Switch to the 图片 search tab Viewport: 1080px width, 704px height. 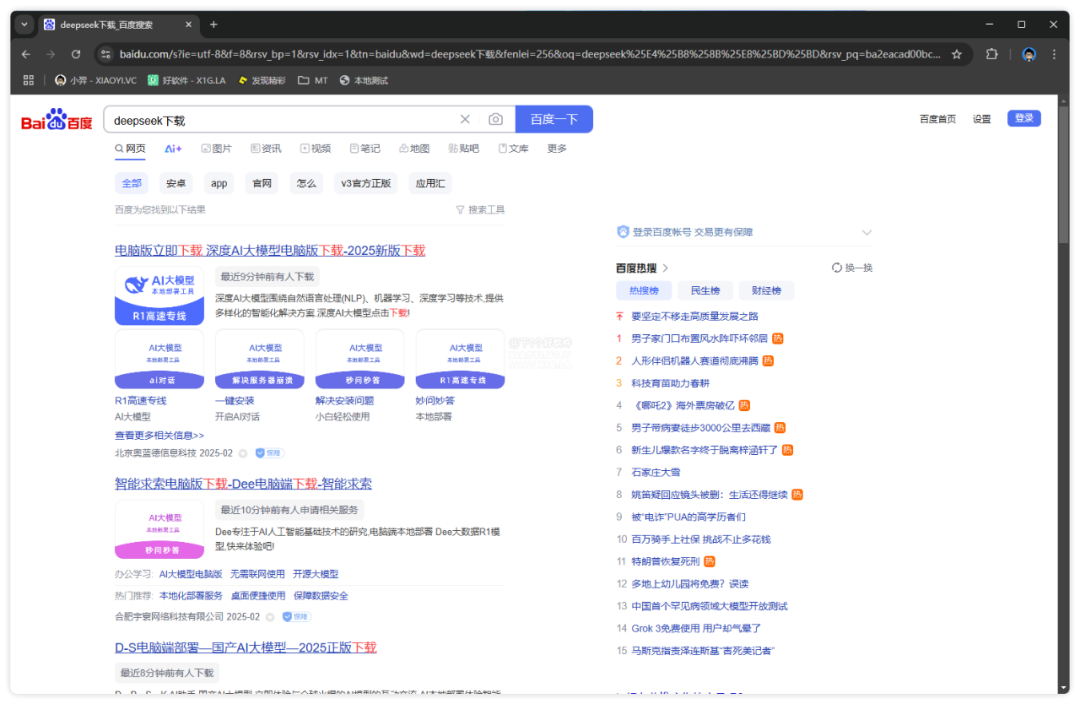pos(216,149)
